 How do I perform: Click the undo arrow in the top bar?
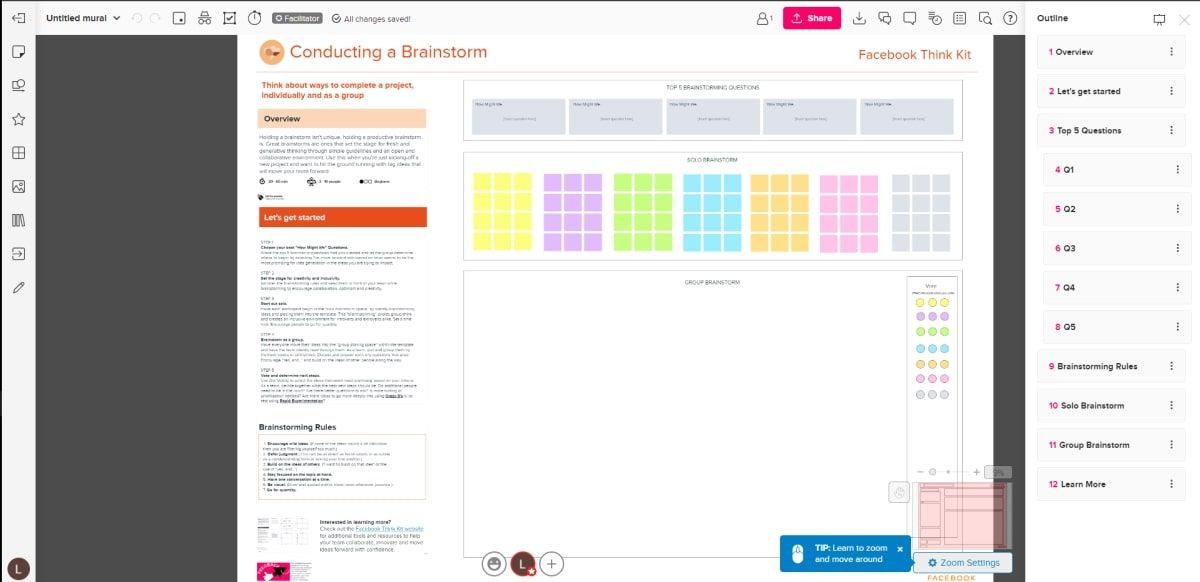click(x=137, y=18)
